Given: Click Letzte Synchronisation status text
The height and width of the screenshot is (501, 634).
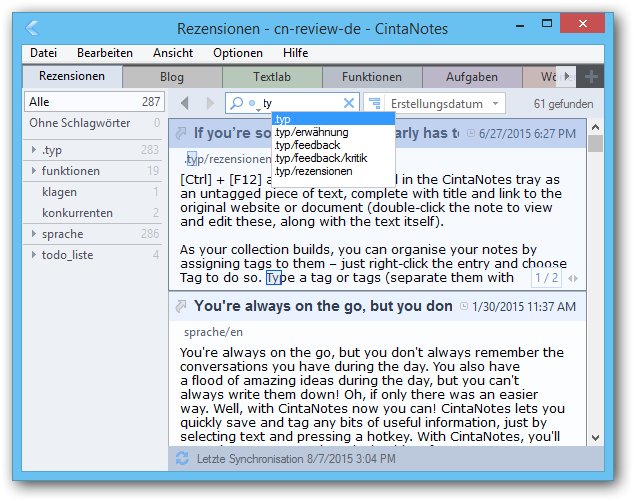Looking at the screenshot, I should (296, 459).
